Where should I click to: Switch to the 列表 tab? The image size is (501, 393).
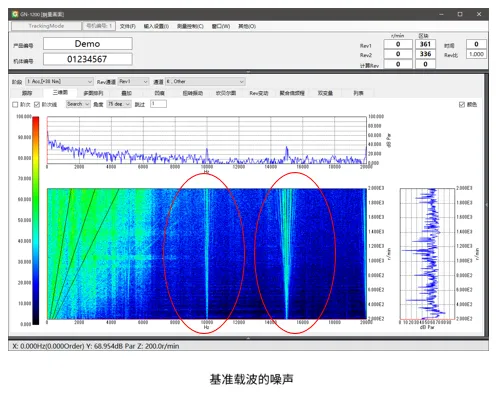[358, 93]
